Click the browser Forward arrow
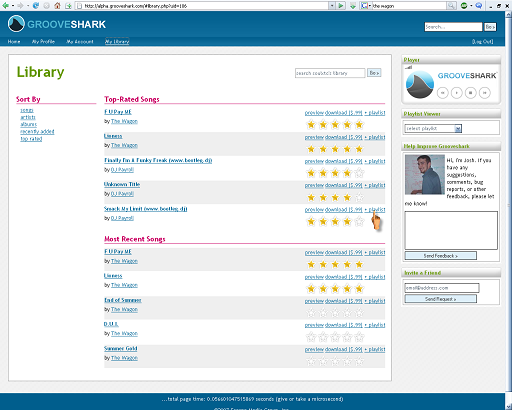 point(20,5)
